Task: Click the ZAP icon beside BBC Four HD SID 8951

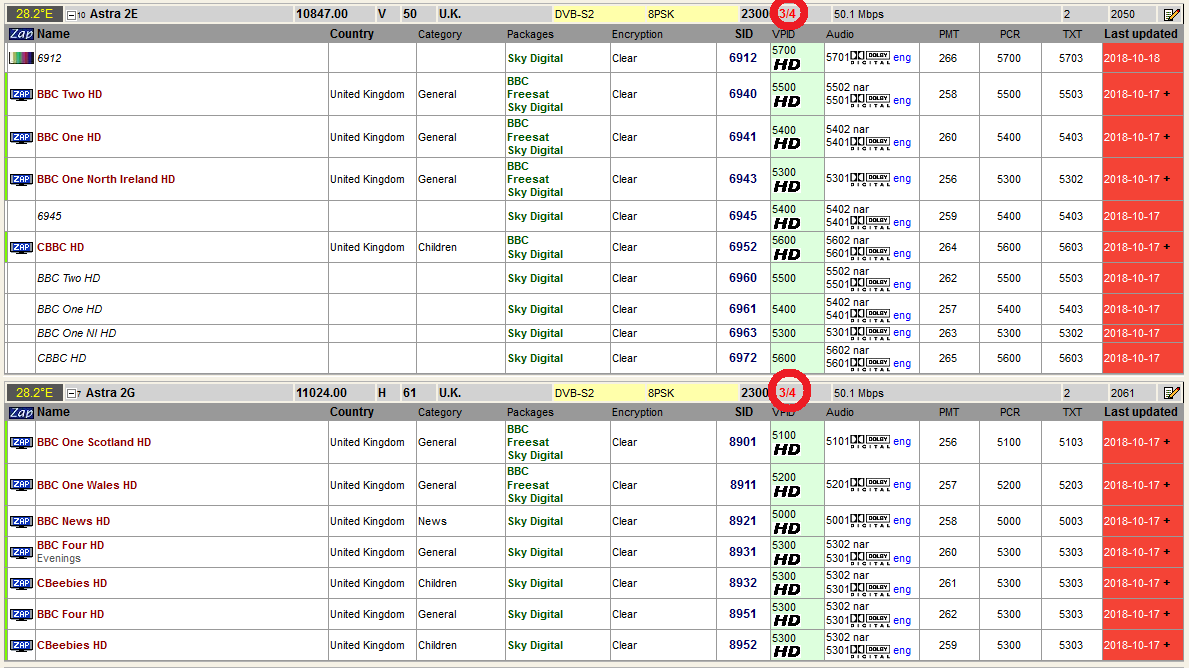Action: point(21,614)
